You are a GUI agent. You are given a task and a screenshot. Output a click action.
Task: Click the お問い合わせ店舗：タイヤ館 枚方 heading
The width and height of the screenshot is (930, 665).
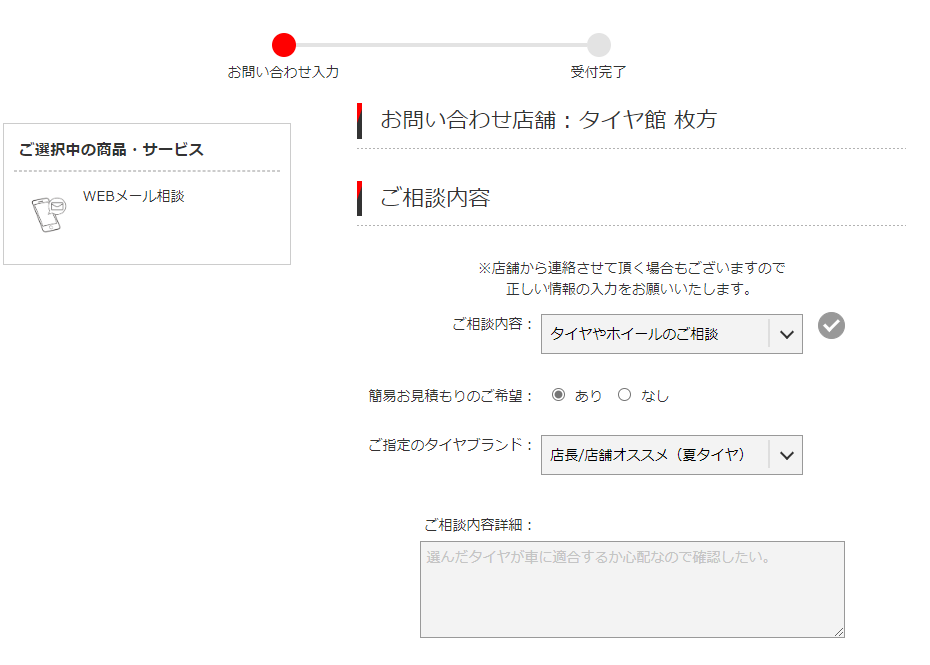(x=548, y=120)
